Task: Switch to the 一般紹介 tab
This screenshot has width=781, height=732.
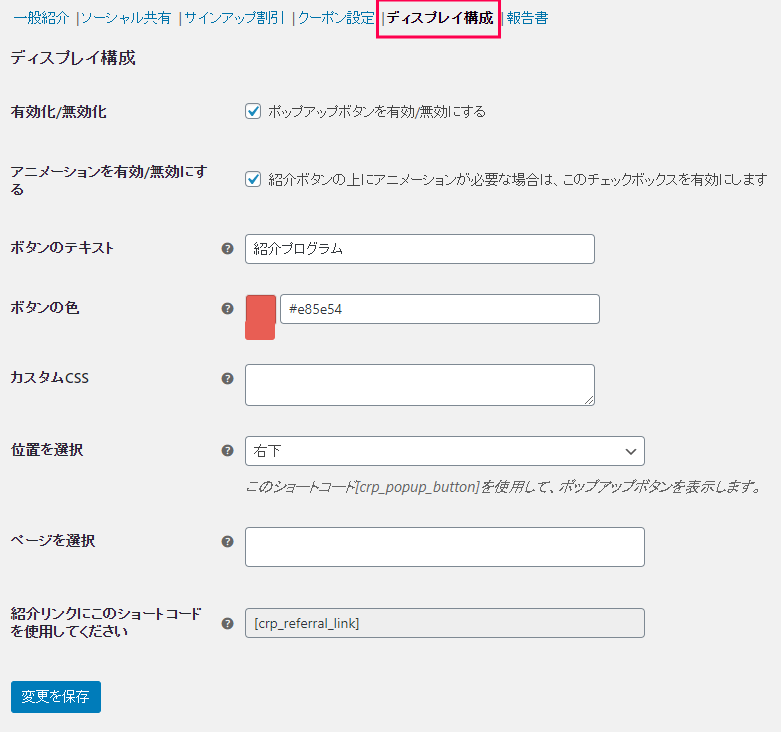Action: point(41,18)
